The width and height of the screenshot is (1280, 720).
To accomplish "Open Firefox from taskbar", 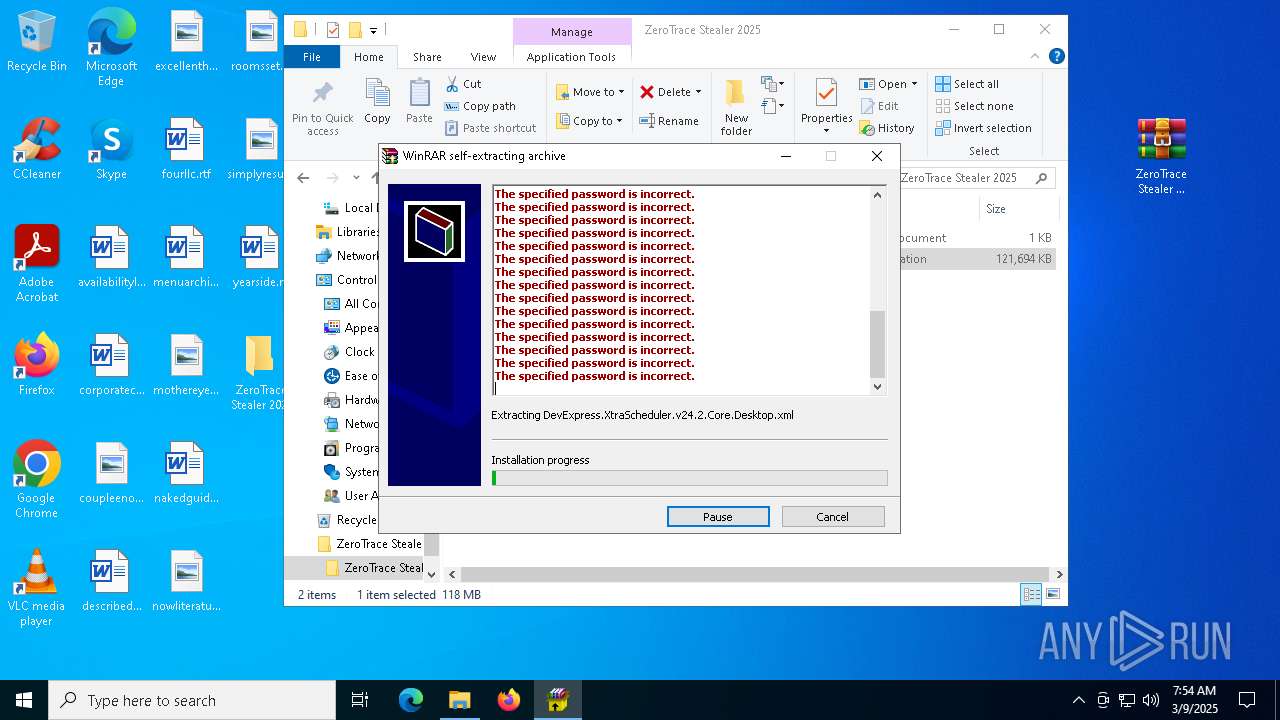I will (509, 700).
